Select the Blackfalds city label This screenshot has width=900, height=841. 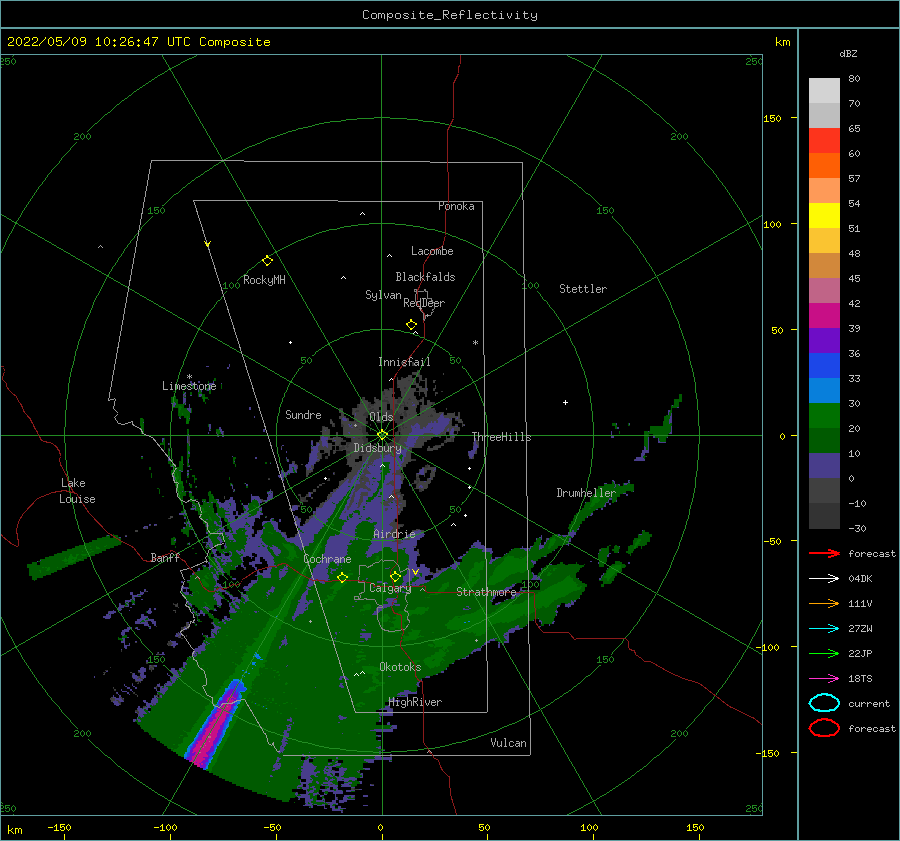click(x=425, y=277)
